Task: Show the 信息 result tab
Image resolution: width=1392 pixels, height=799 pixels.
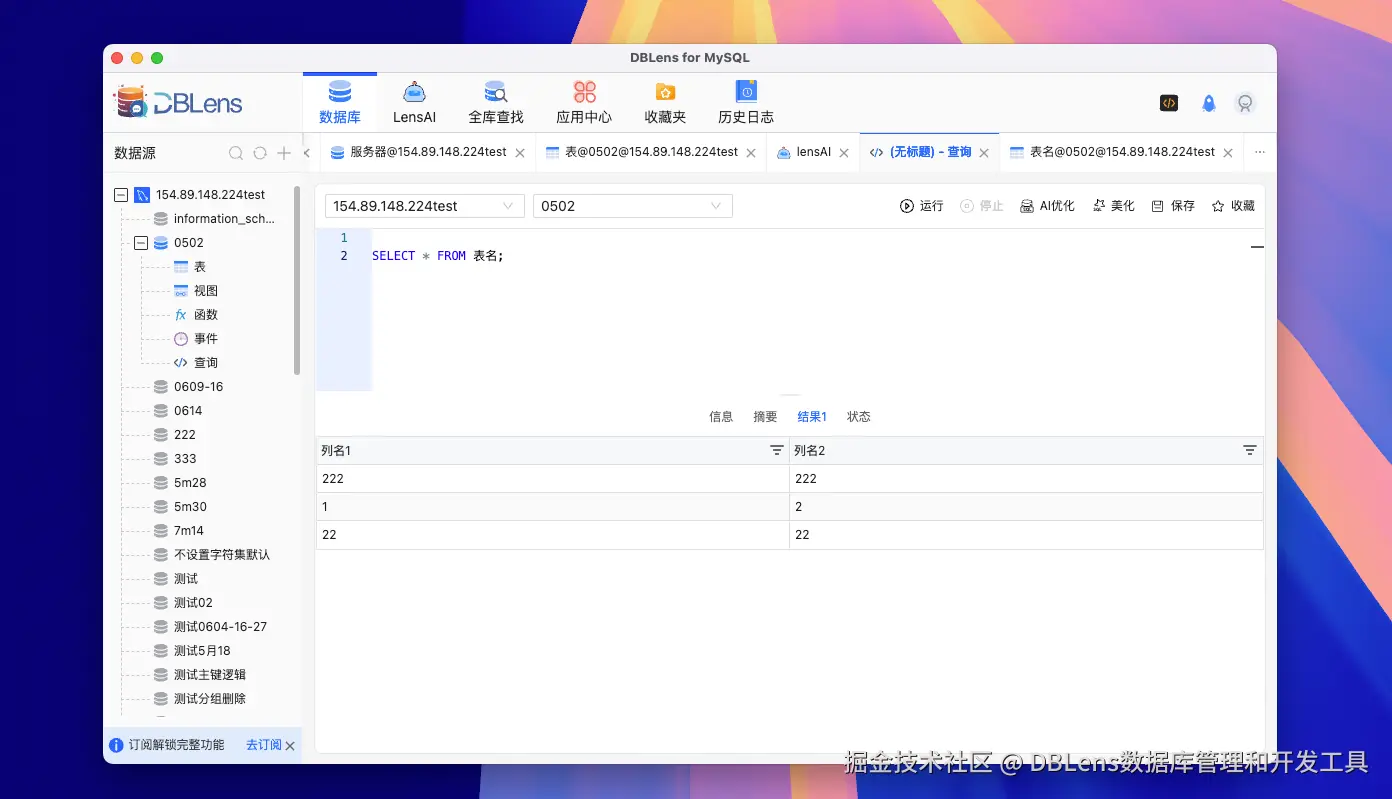Action: (x=721, y=417)
